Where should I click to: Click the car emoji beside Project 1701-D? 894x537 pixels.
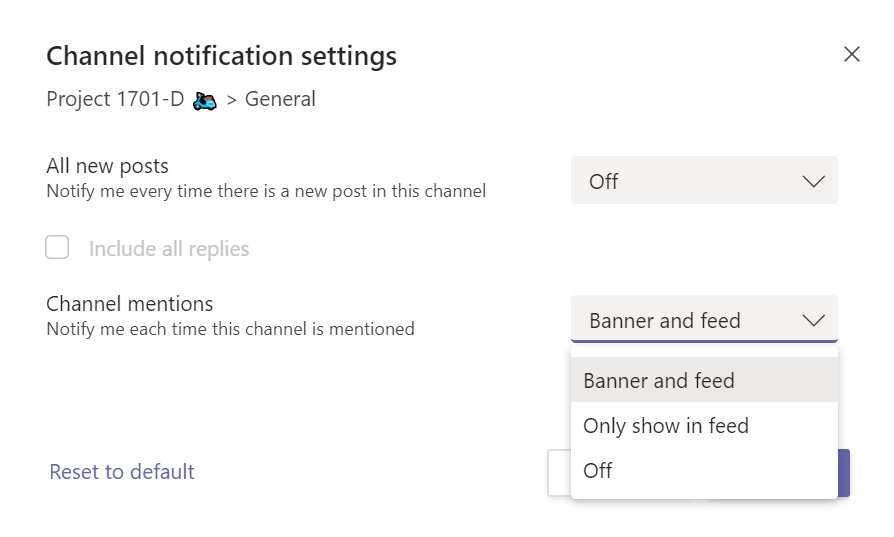(204, 100)
